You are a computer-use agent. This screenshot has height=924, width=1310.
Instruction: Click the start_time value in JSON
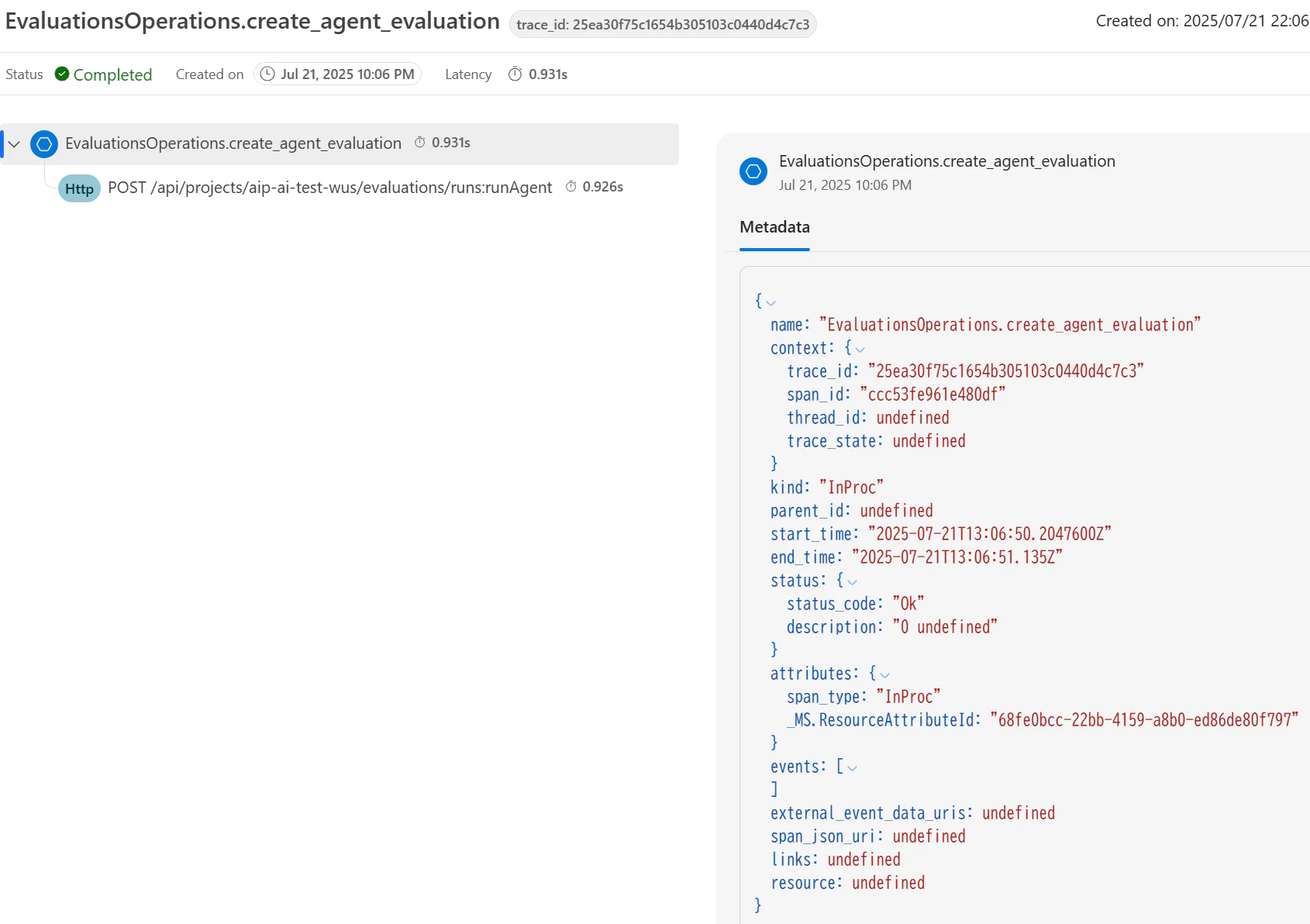click(x=990, y=534)
